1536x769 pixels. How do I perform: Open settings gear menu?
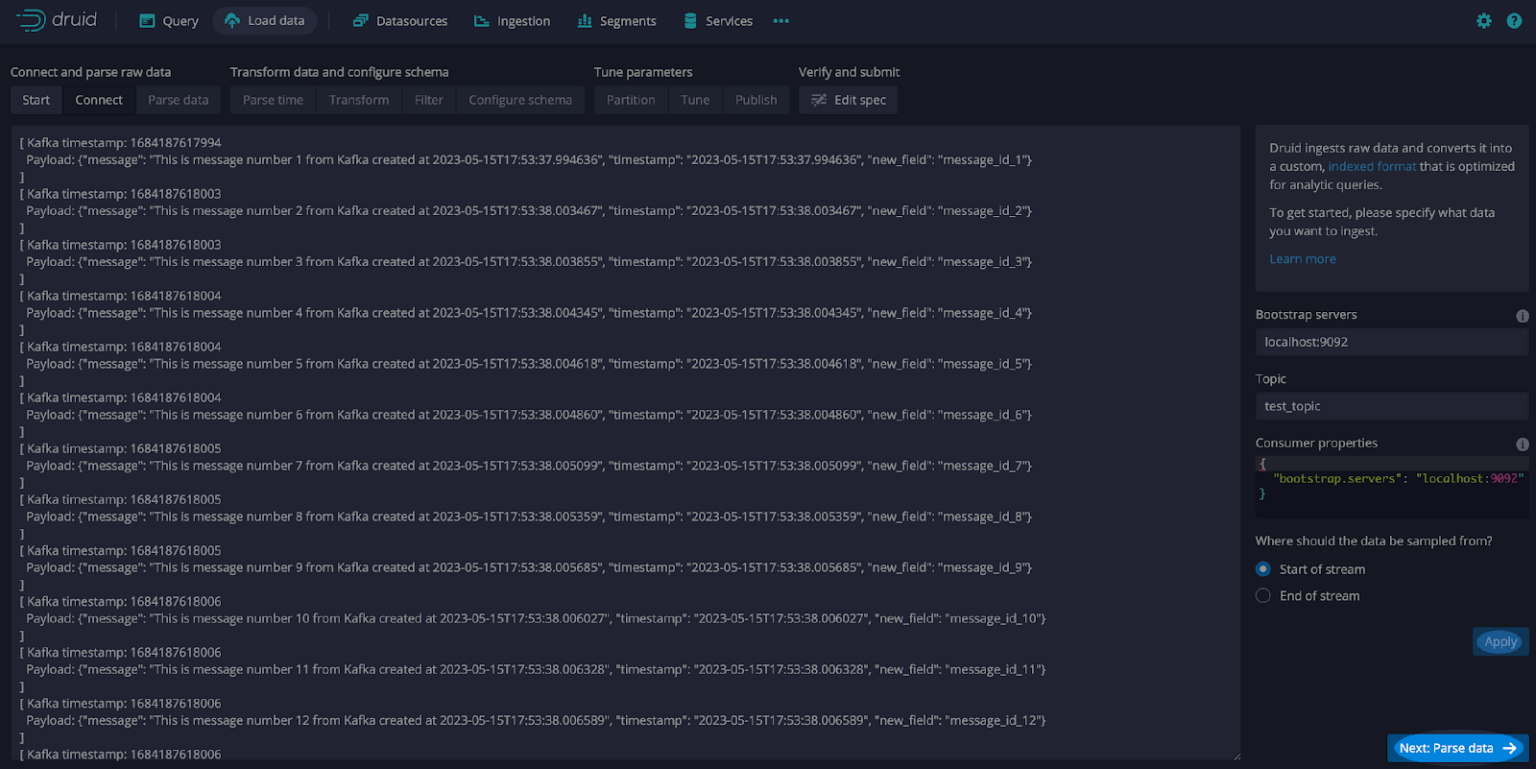click(x=1484, y=20)
